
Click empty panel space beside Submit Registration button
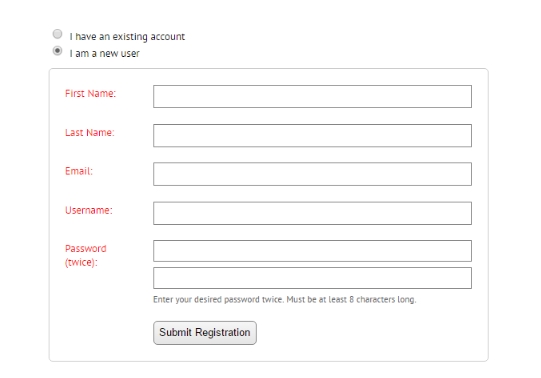[362, 333]
